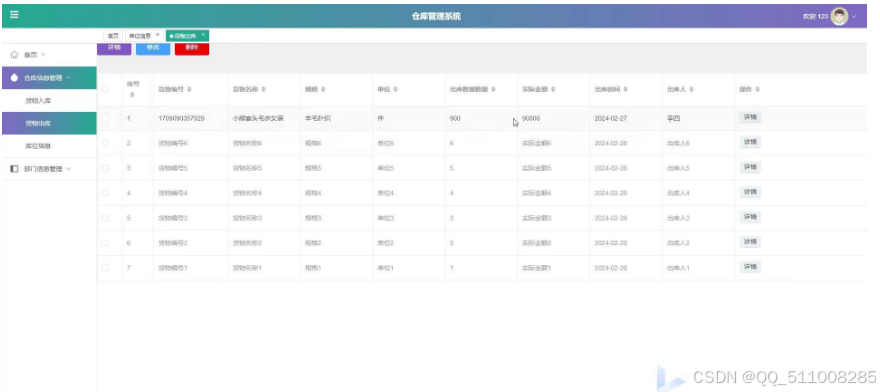Open 详情 for the 出库人4 row
The width and height of the screenshot is (880, 392).
(750, 192)
